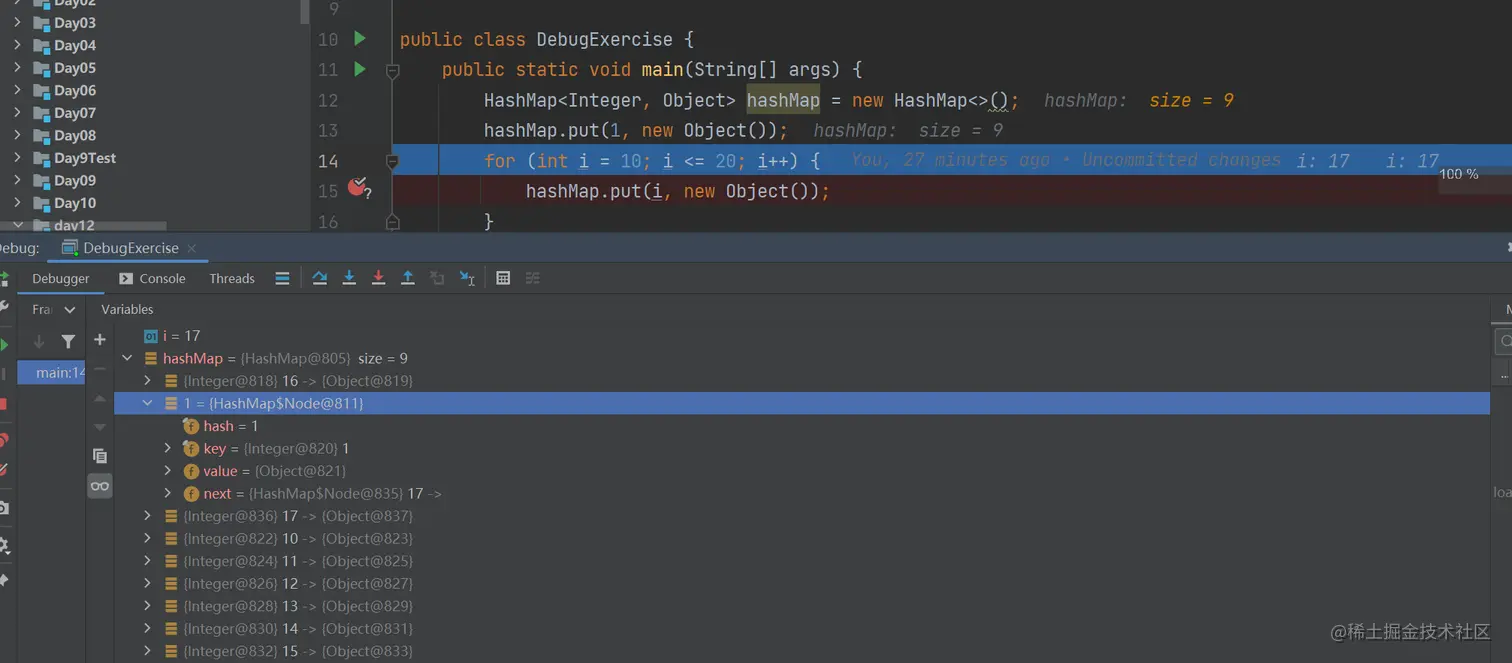The width and height of the screenshot is (1512, 663).
Task: Click the Remove Watch minus icon
Action: coord(100,369)
